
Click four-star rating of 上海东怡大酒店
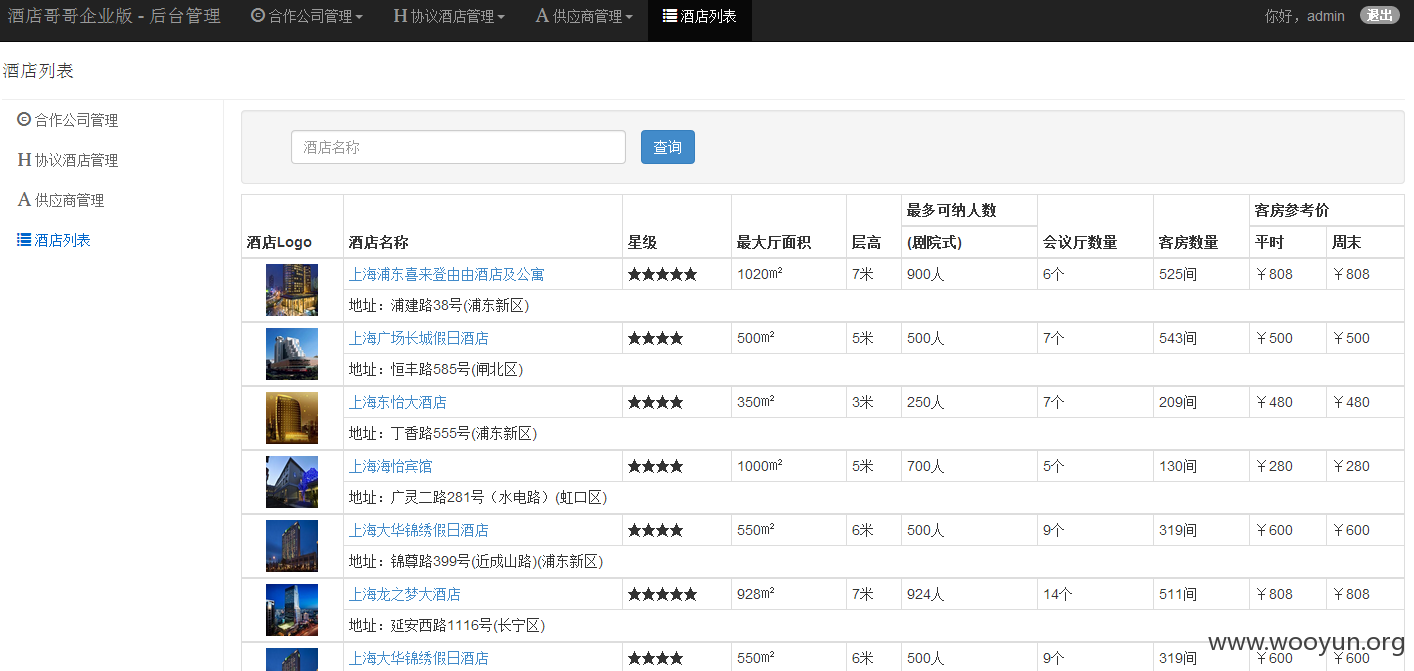[x=655, y=402]
